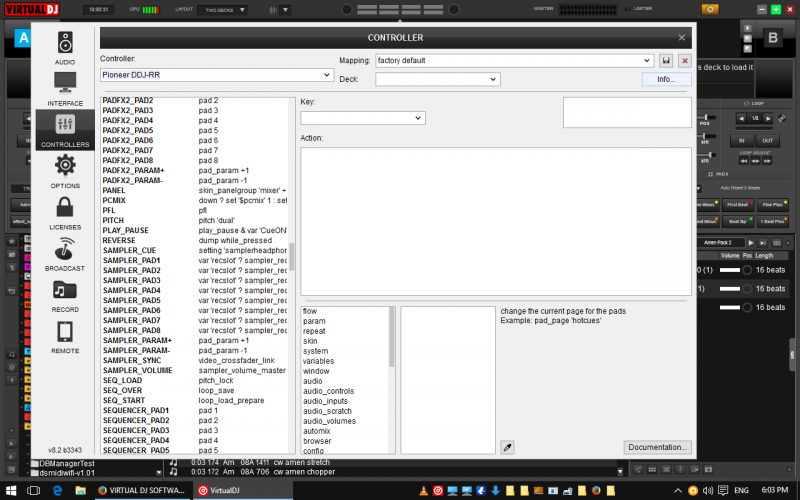Open the Key dropdown
The width and height of the screenshot is (800, 500).
tap(363, 118)
